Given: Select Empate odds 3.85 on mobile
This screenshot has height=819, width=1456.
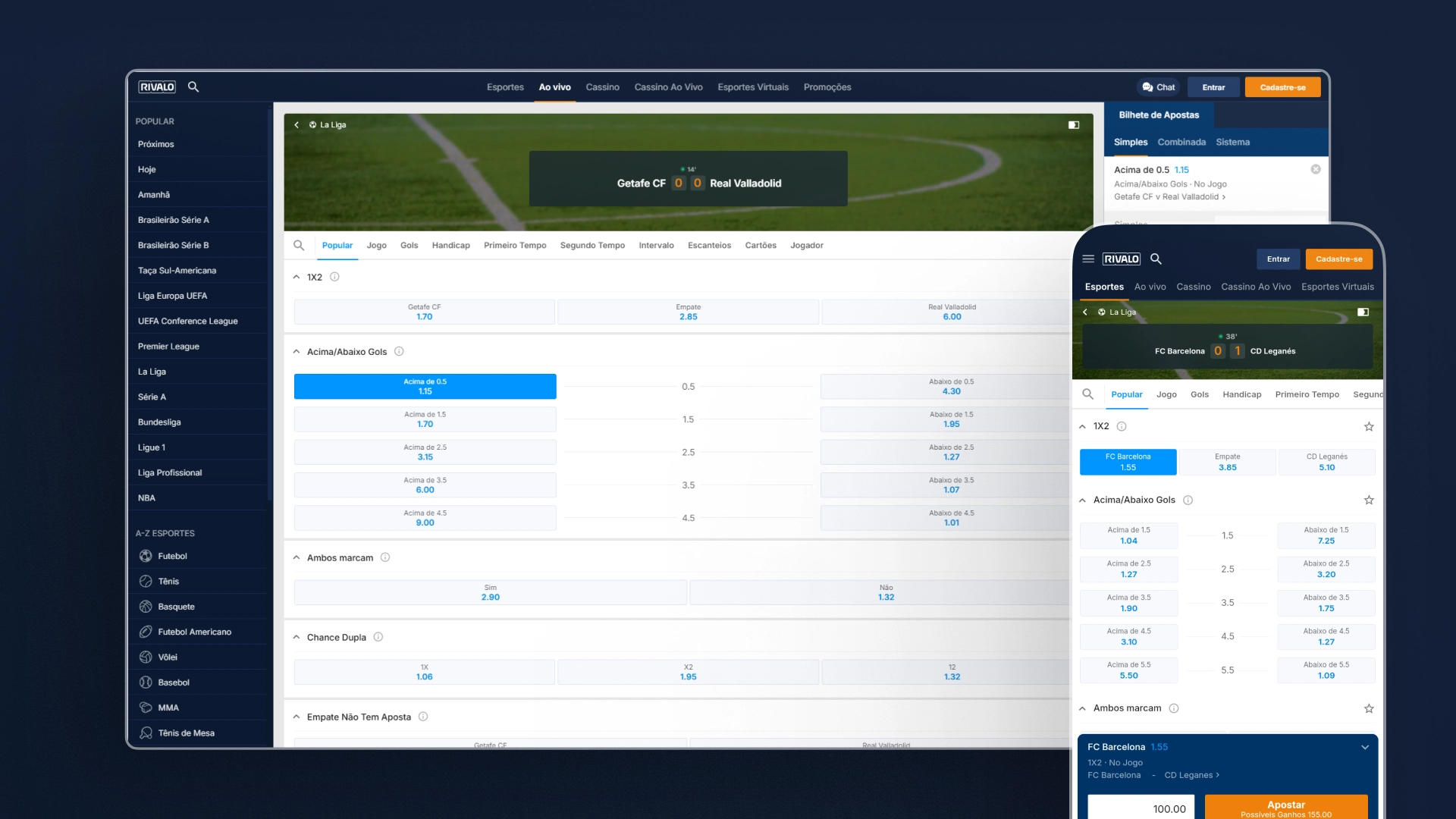Looking at the screenshot, I should coord(1227,462).
